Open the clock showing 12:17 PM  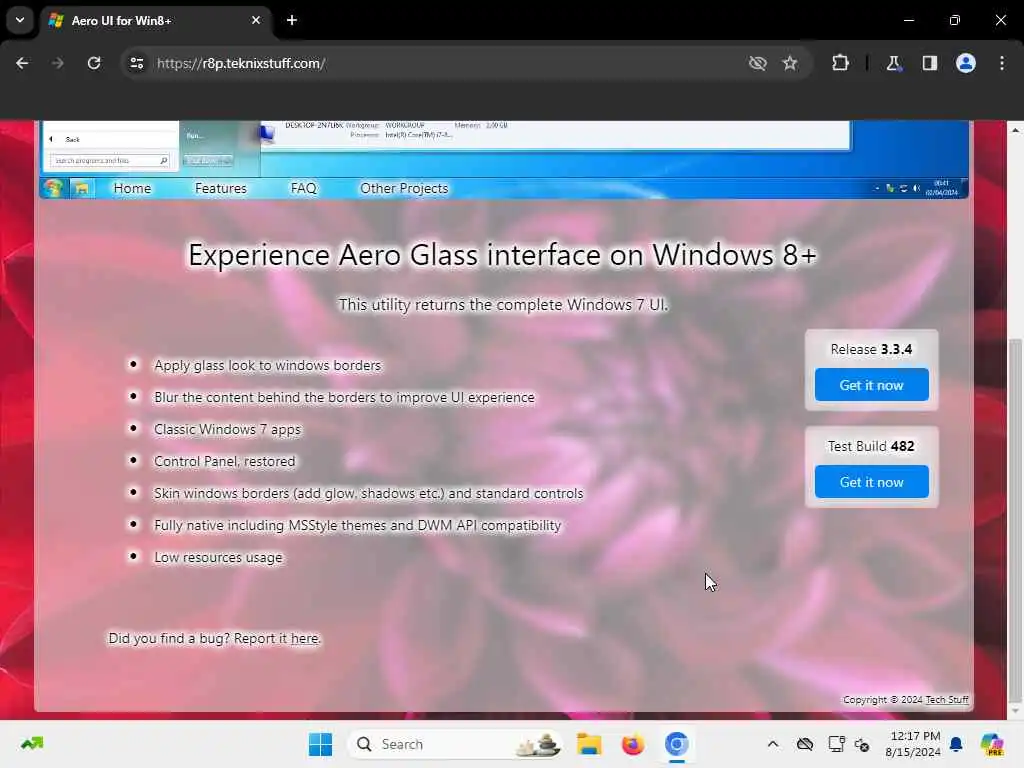click(x=913, y=744)
